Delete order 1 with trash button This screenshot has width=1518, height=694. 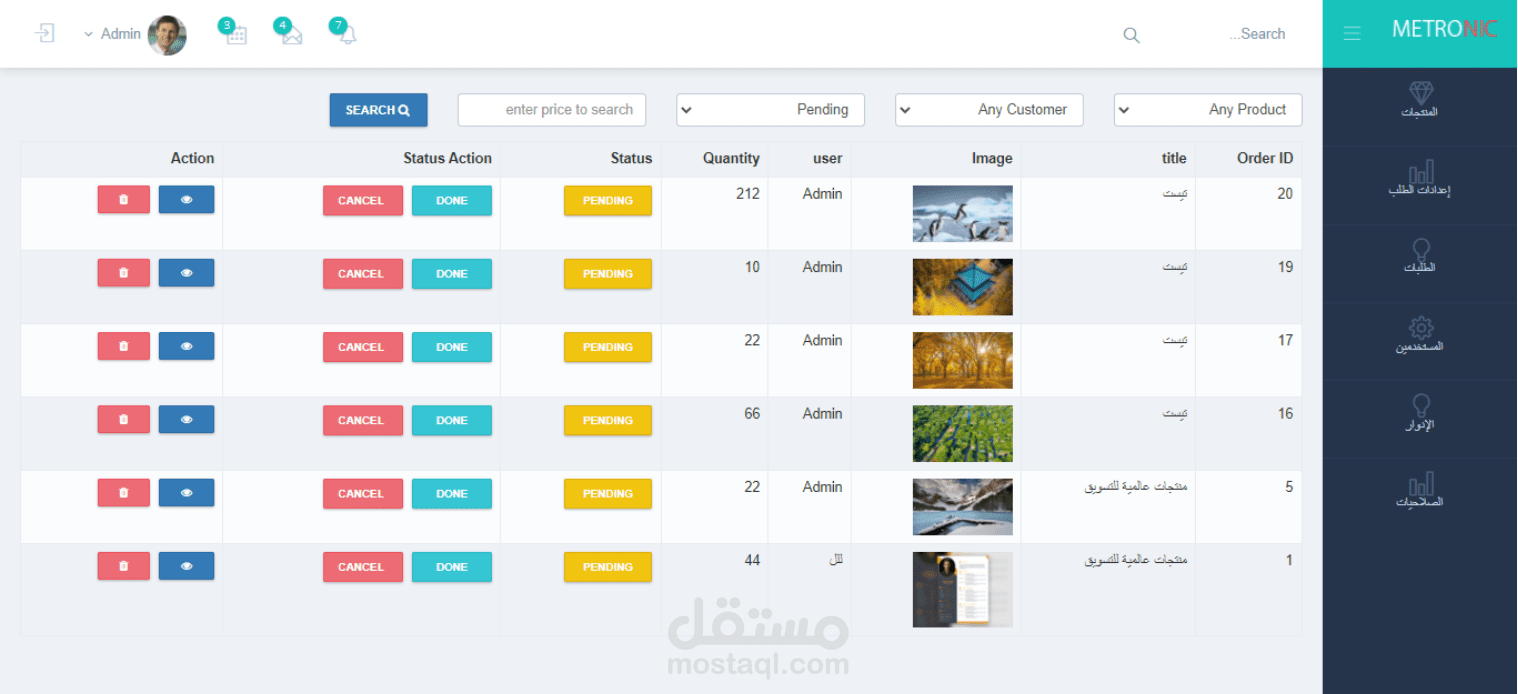coord(124,566)
